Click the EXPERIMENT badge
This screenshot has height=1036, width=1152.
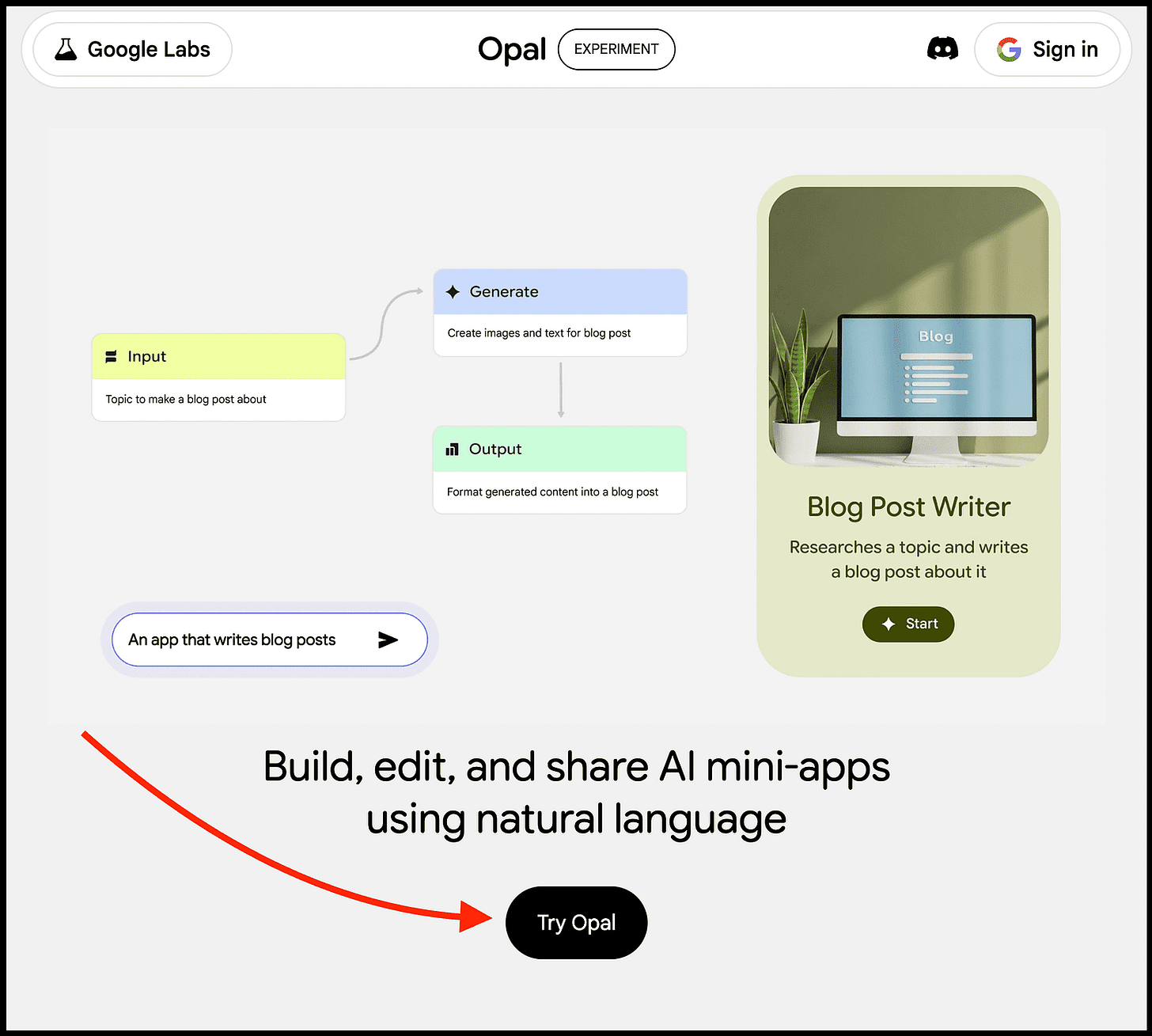point(616,49)
